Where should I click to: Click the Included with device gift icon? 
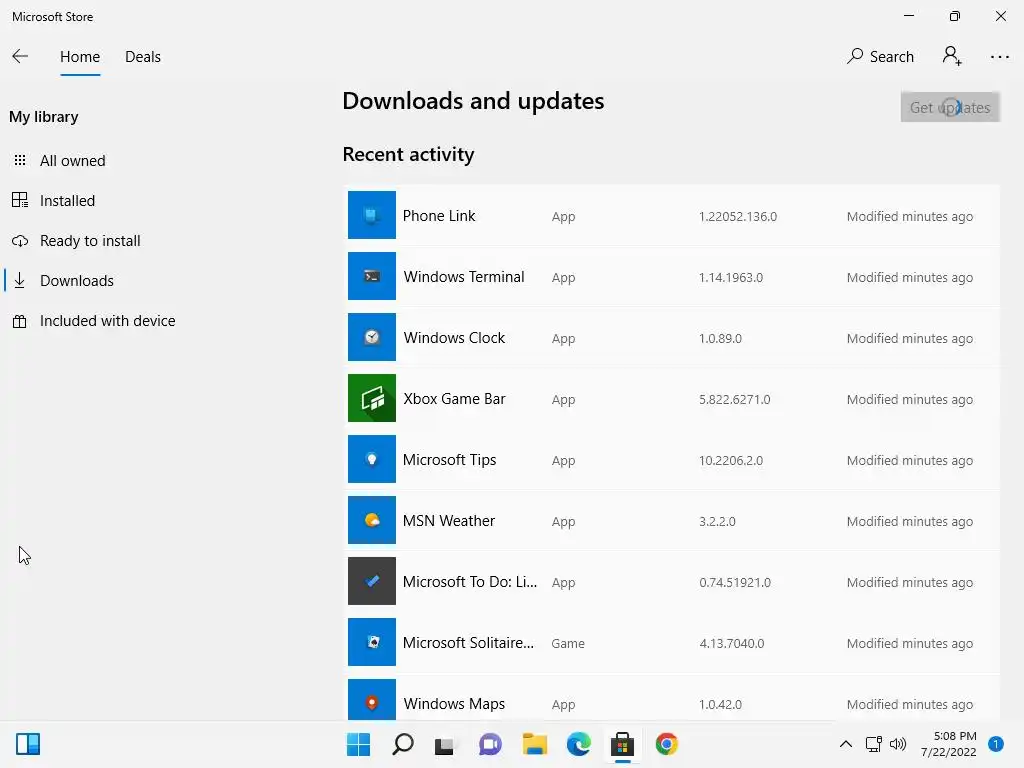[x=20, y=321]
